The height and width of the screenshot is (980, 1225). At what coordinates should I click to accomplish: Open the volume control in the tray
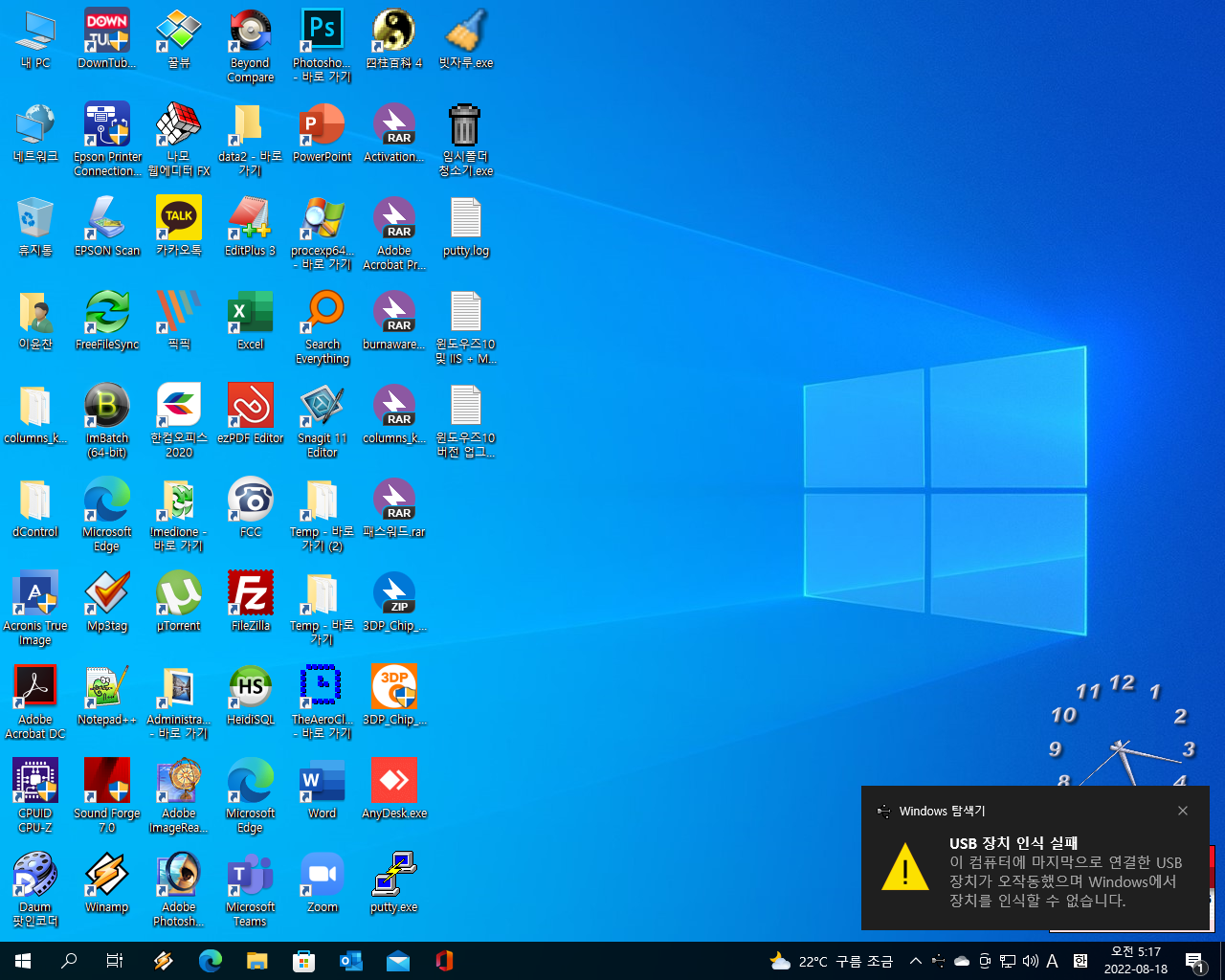pos(1031,961)
